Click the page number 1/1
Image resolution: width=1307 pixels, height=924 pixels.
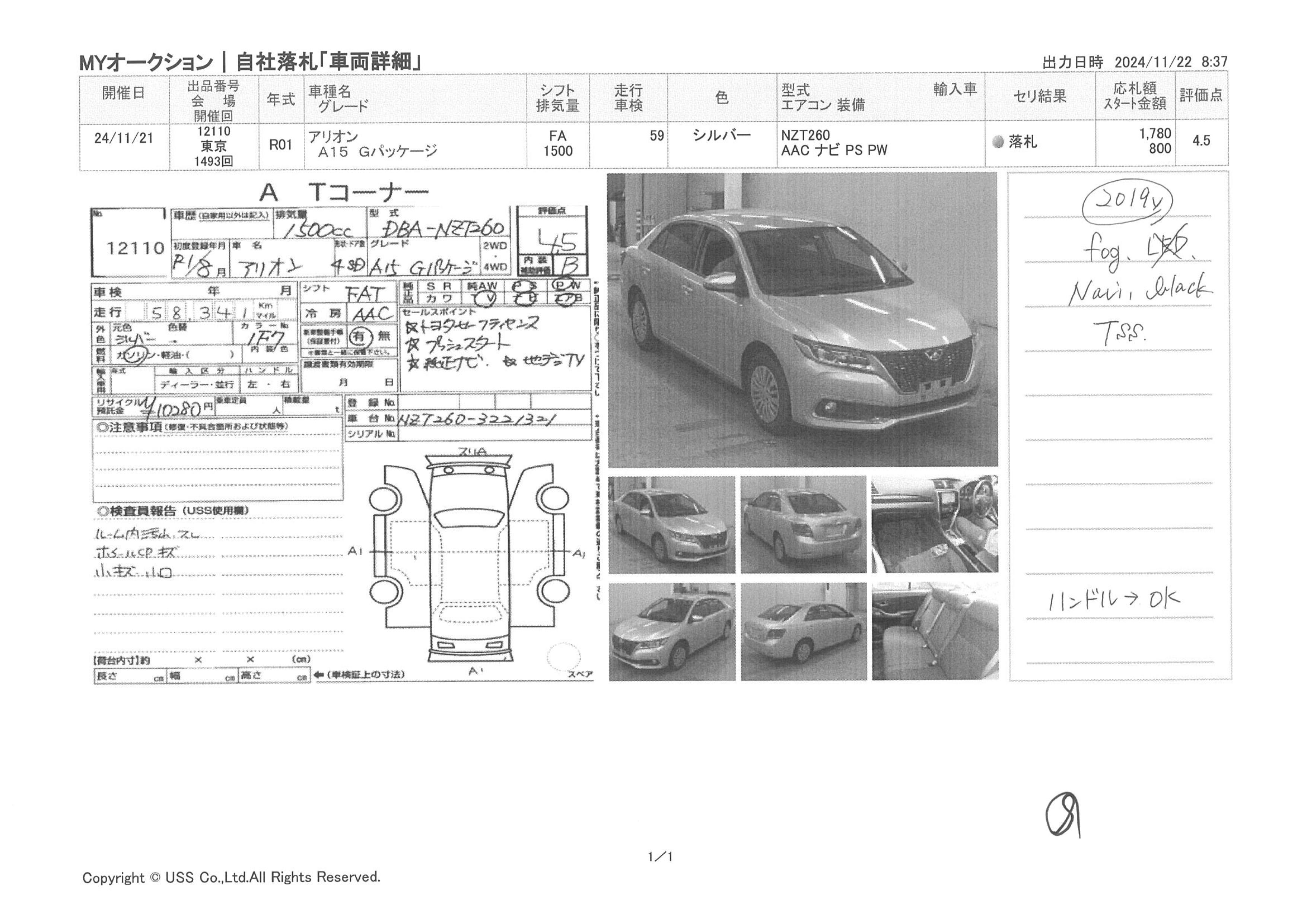[x=660, y=857]
